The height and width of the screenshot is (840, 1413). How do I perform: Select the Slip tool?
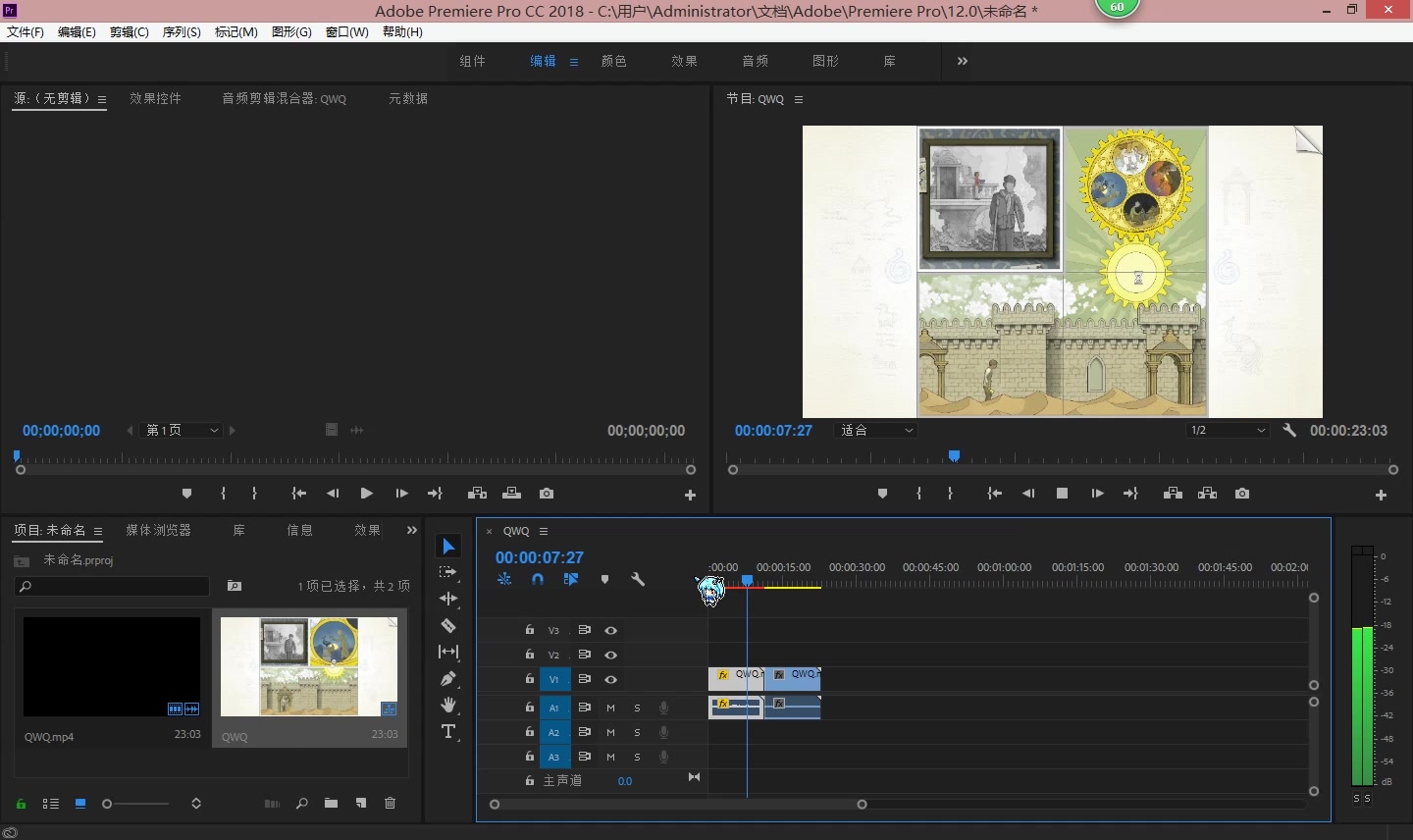pyautogui.click(x=448, y=652)
